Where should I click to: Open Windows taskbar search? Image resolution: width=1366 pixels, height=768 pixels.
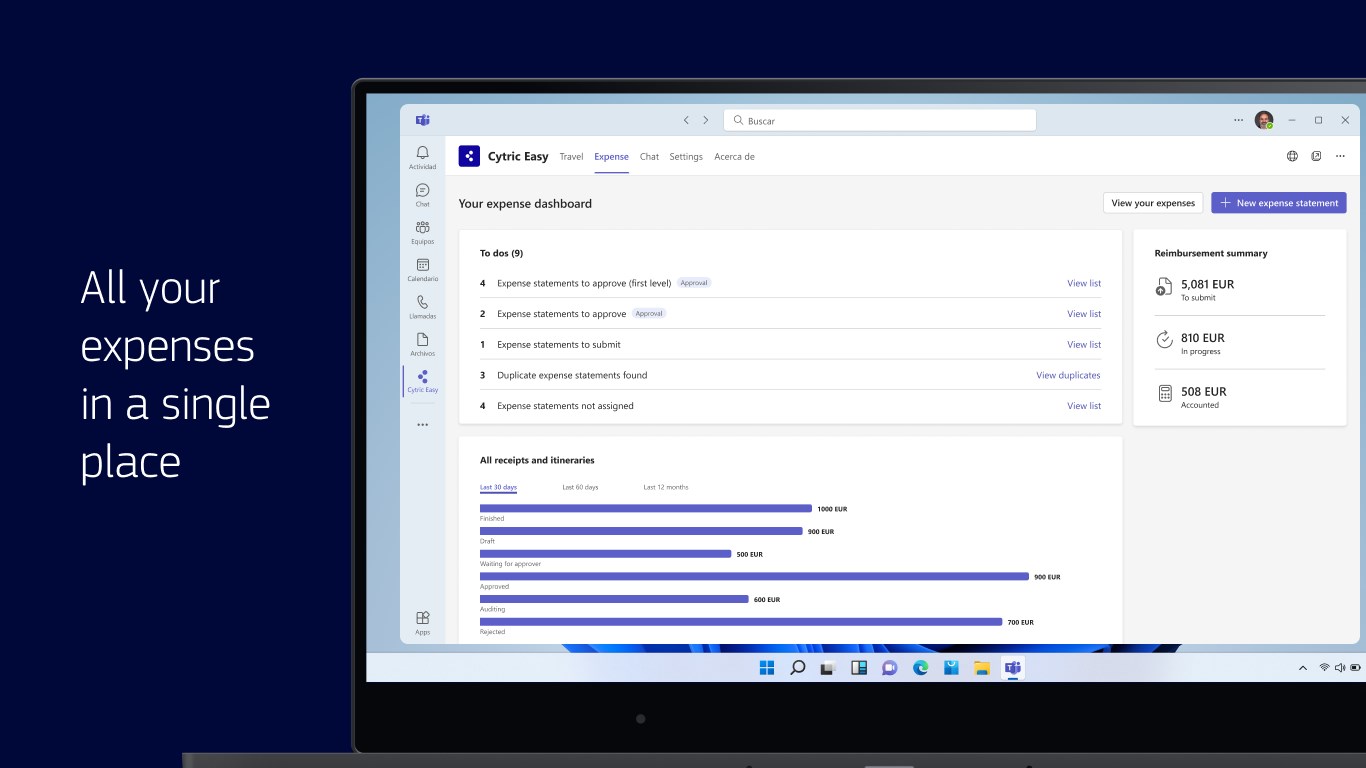(x=797, y=668)
